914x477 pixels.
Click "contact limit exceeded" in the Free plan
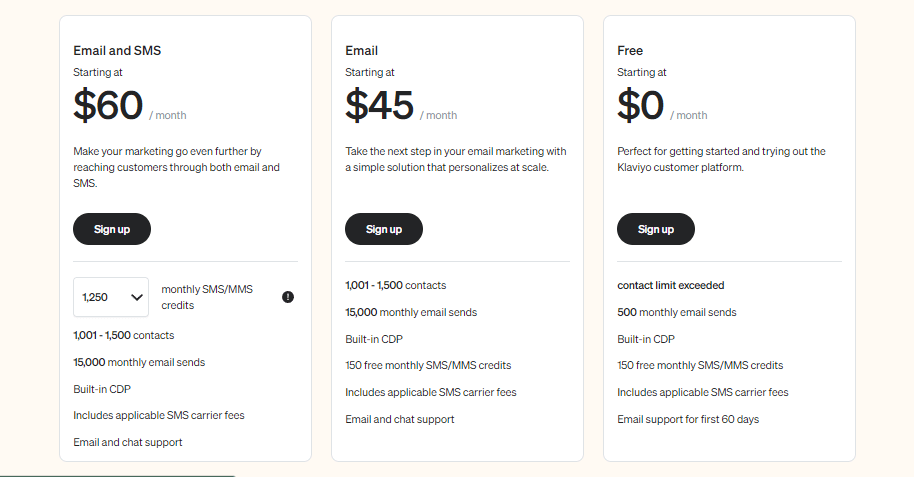(x=671, y=285)
